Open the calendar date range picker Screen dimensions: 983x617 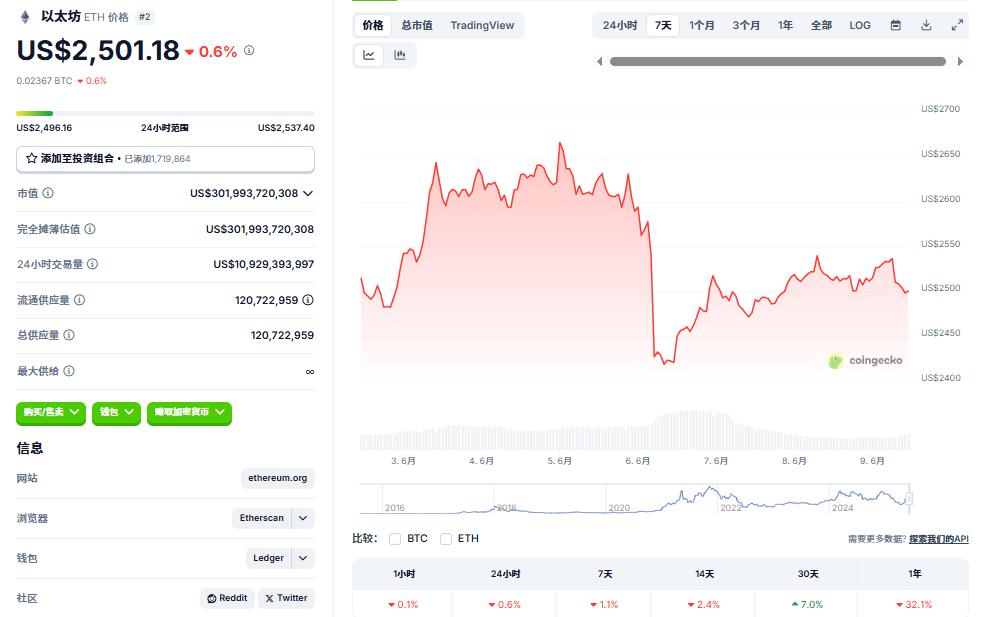point(896,25)
